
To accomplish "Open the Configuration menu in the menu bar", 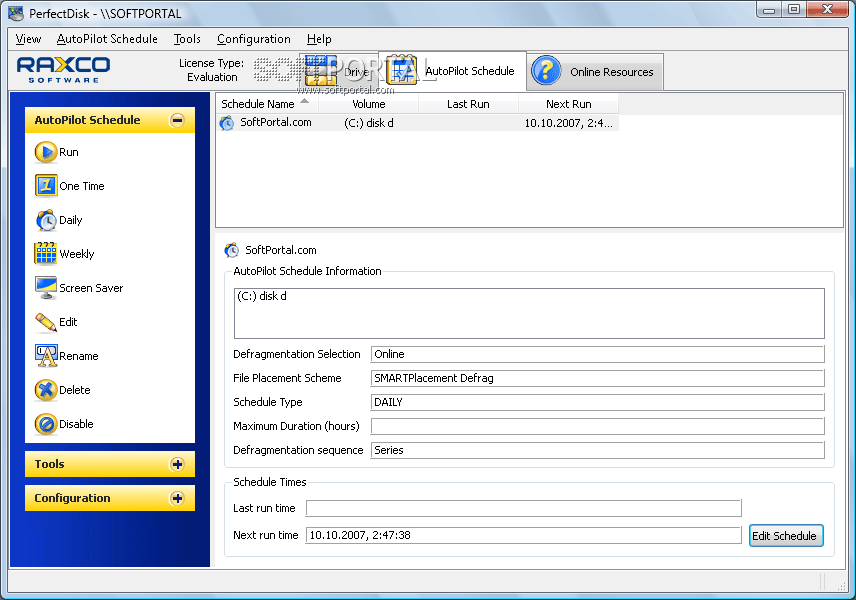I will pyautogui.click(x=254, y=39).
